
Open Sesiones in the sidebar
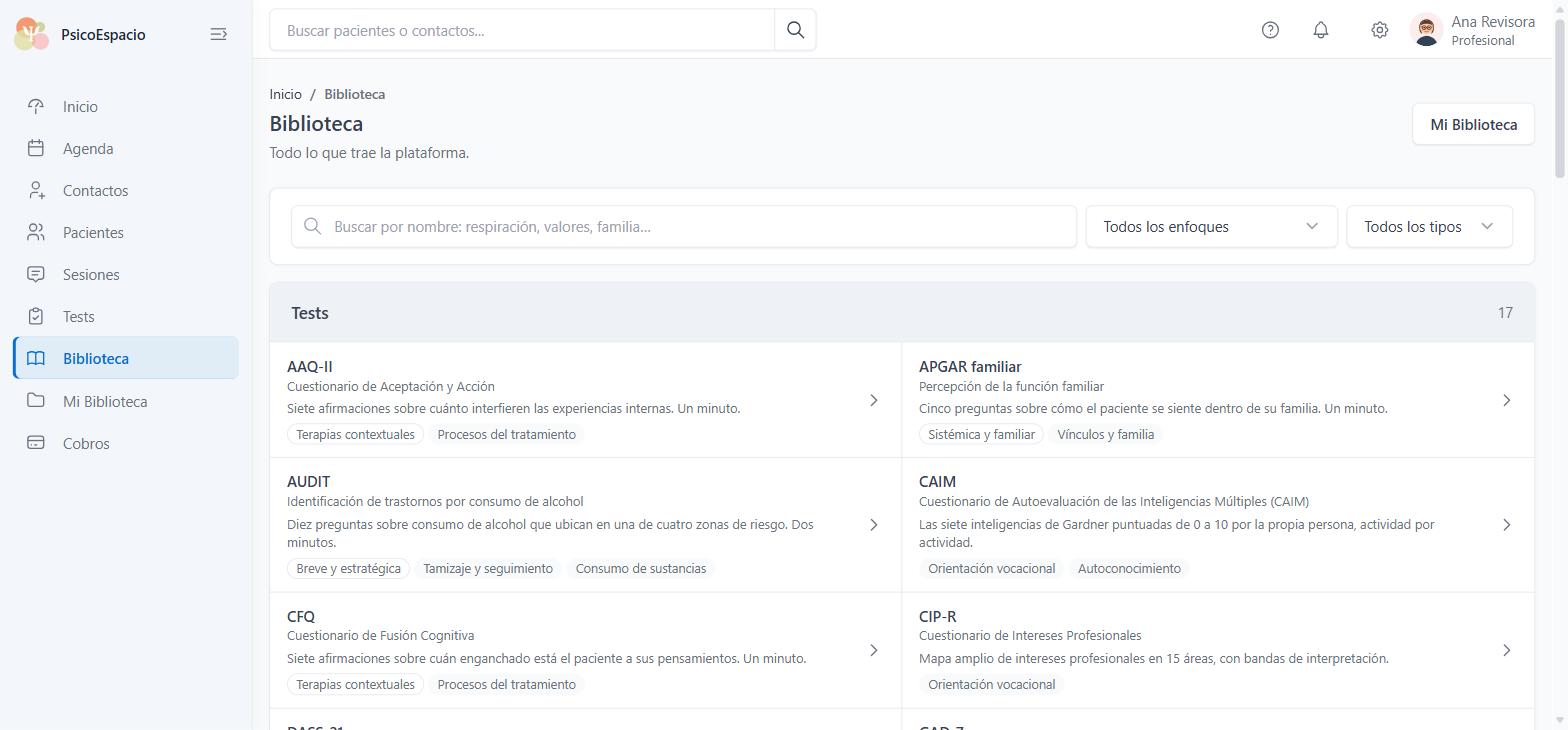click(x=126, y=274)
